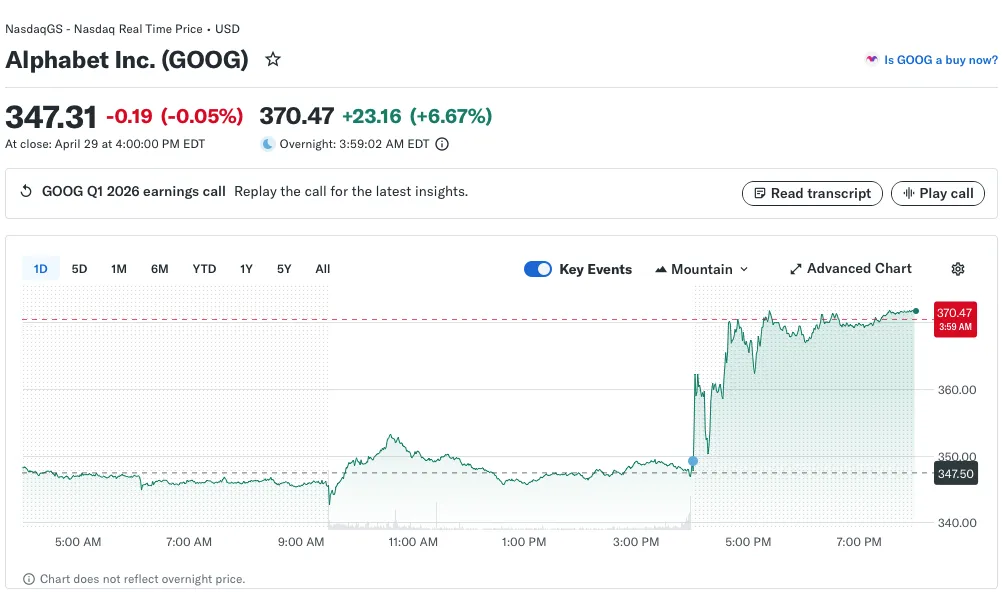
Task: Star GOOG to add to watchlist
Action: 273,60
